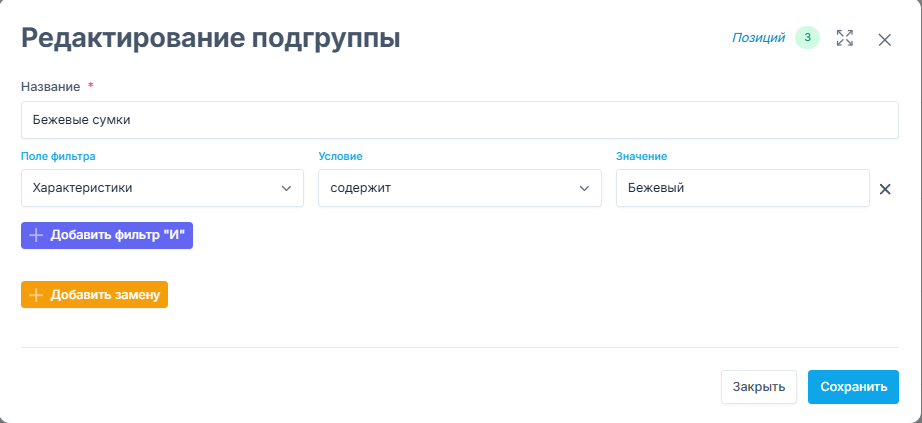Expand the dialog to fullscreen
This screenshot has width=922, height=423.
coord(845,39)
